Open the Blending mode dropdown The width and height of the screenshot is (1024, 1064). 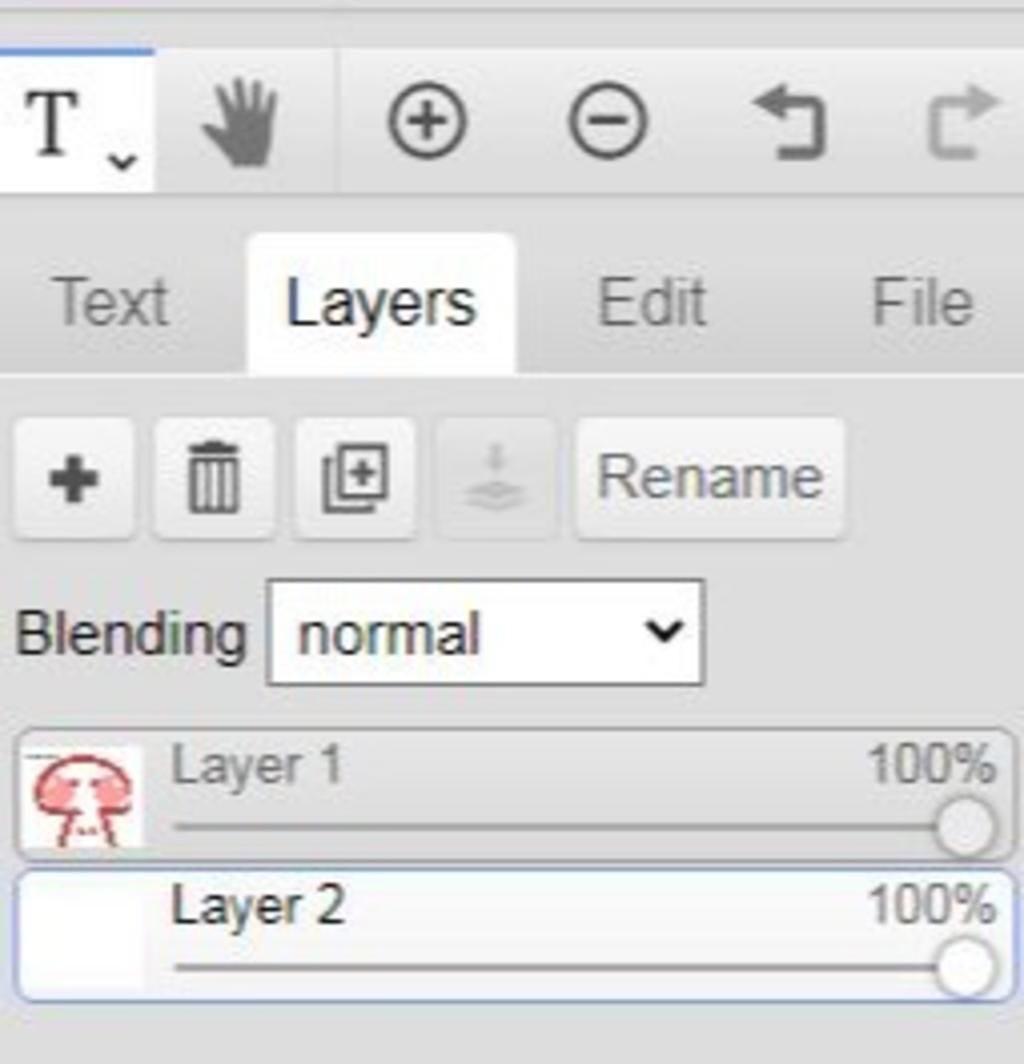[486, 632]
